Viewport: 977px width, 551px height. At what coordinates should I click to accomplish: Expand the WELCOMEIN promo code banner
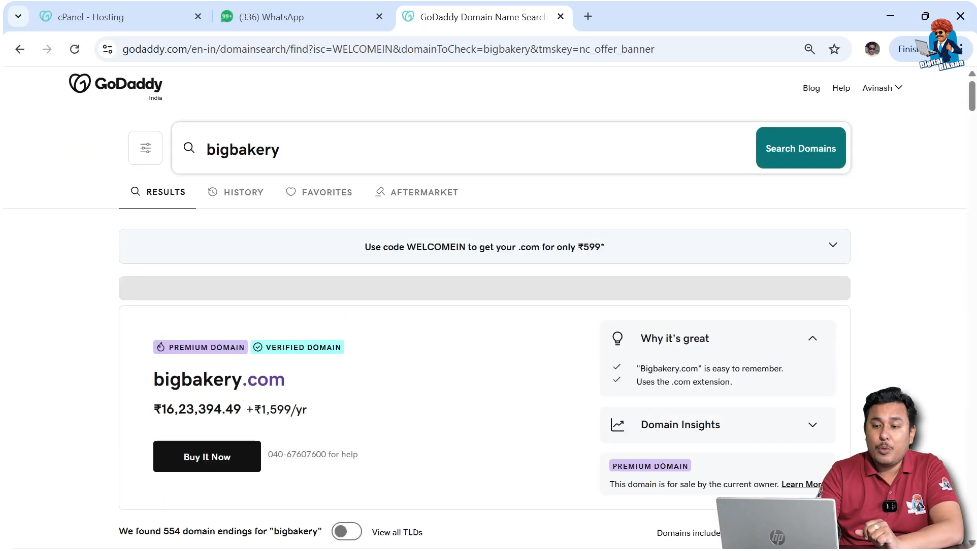[x=832, y=245]
